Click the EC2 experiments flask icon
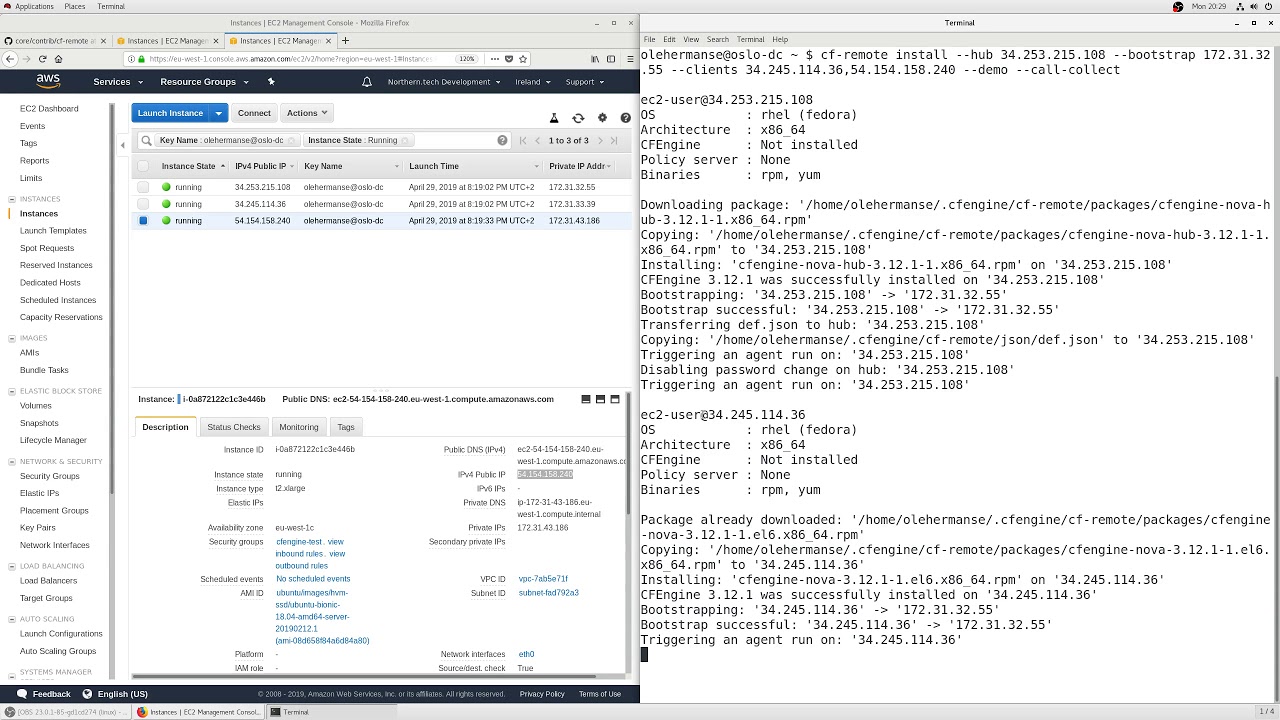1280x720 pixels. coord(554,118)
